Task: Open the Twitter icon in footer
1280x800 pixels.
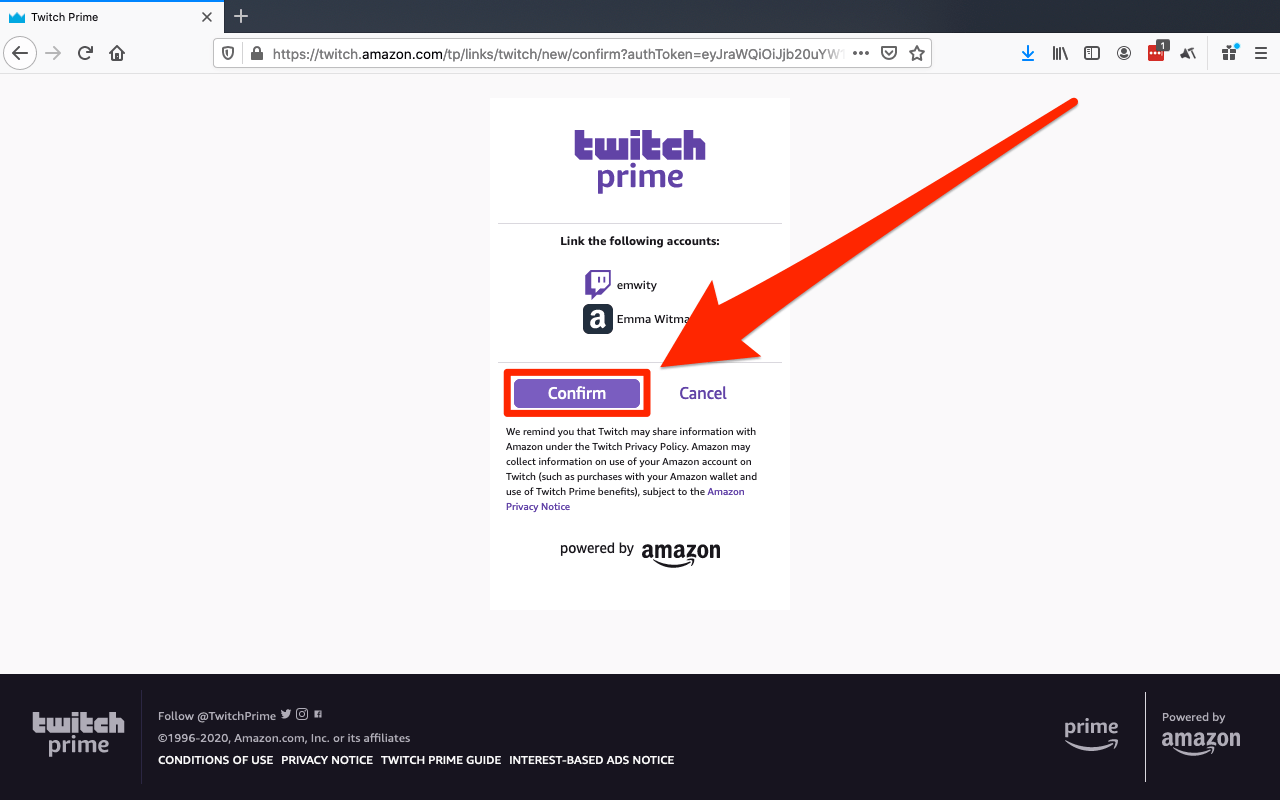Action: click(x=286, y=714)
